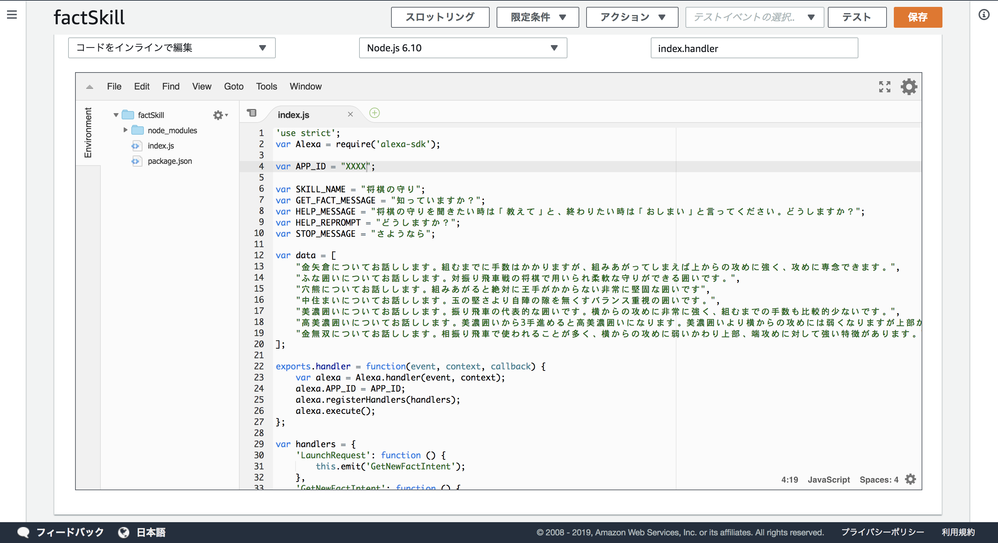998x543 pixels.
Task: Click 日本語 language selector
Action: point(151,532)
